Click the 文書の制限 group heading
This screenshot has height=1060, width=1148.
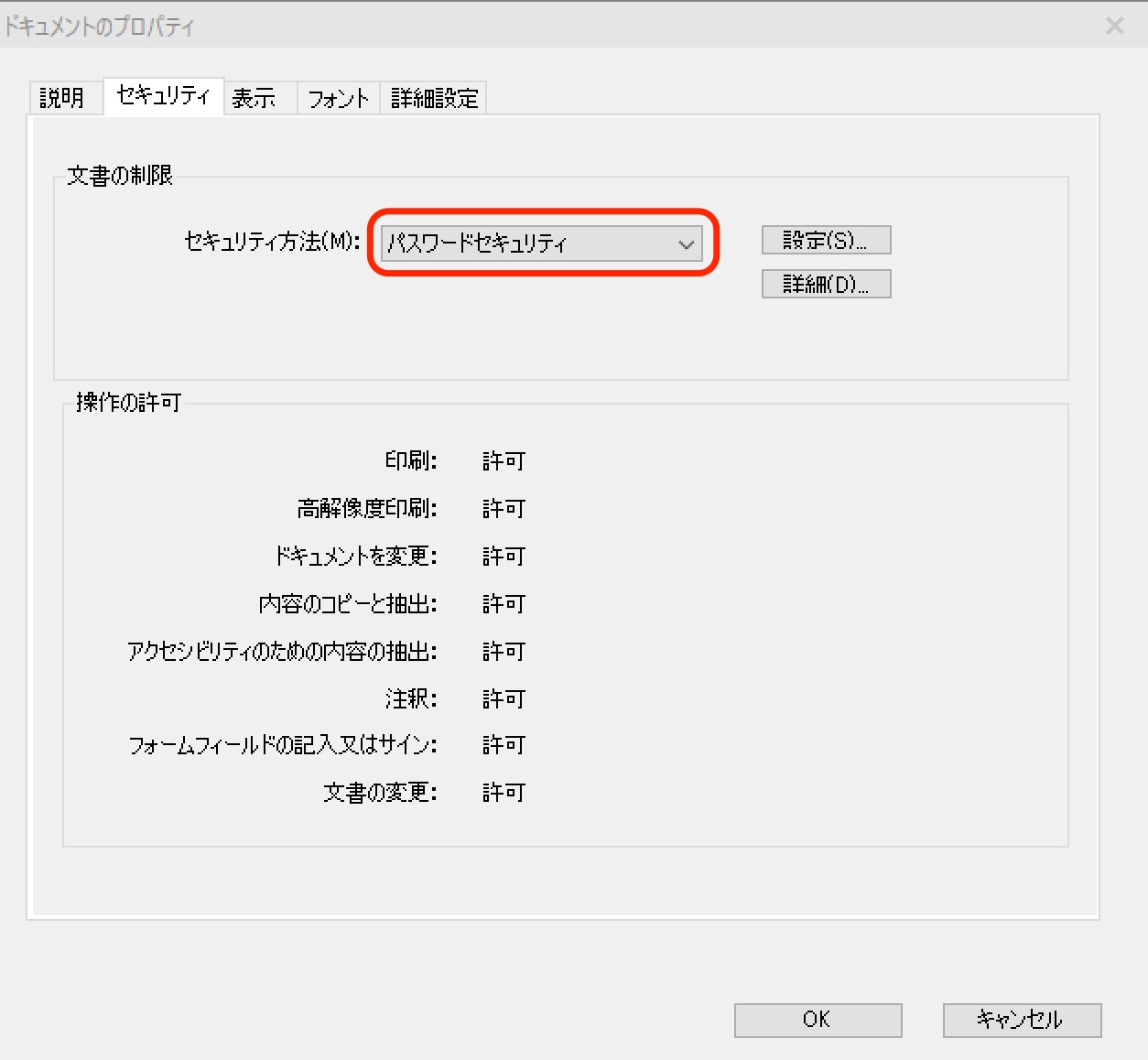click(x=119, y=175)
